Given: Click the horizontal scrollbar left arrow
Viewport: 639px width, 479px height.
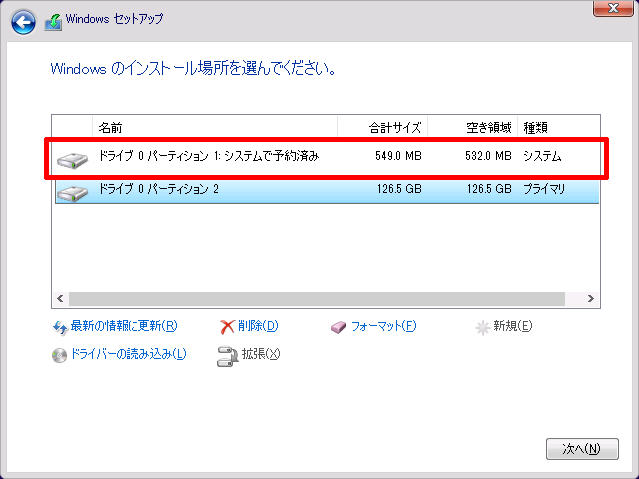Looking at the screenshot, I should click(x=60, y=298).
